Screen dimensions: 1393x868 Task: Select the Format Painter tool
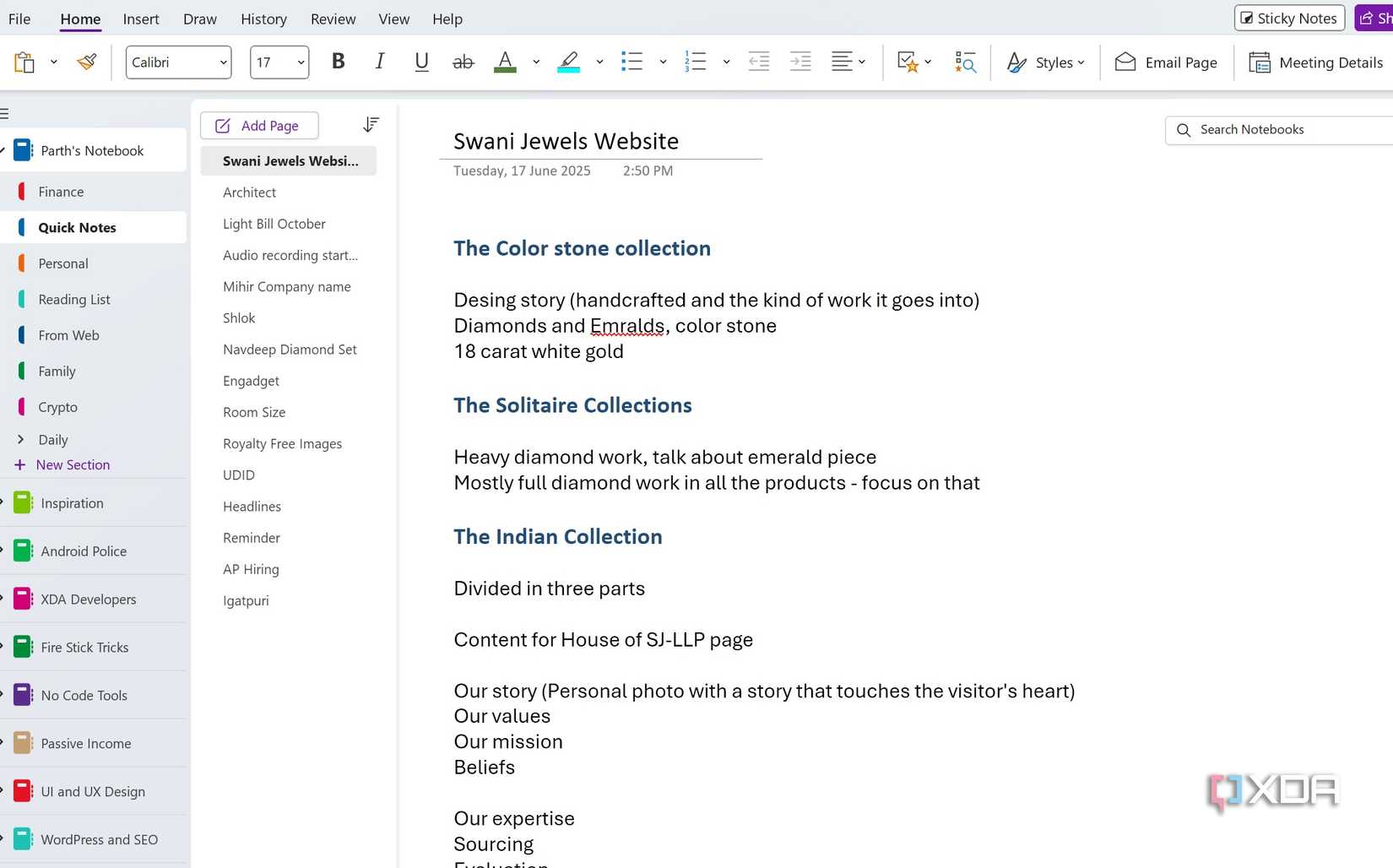pyautogui.click(x=86, y=61)
